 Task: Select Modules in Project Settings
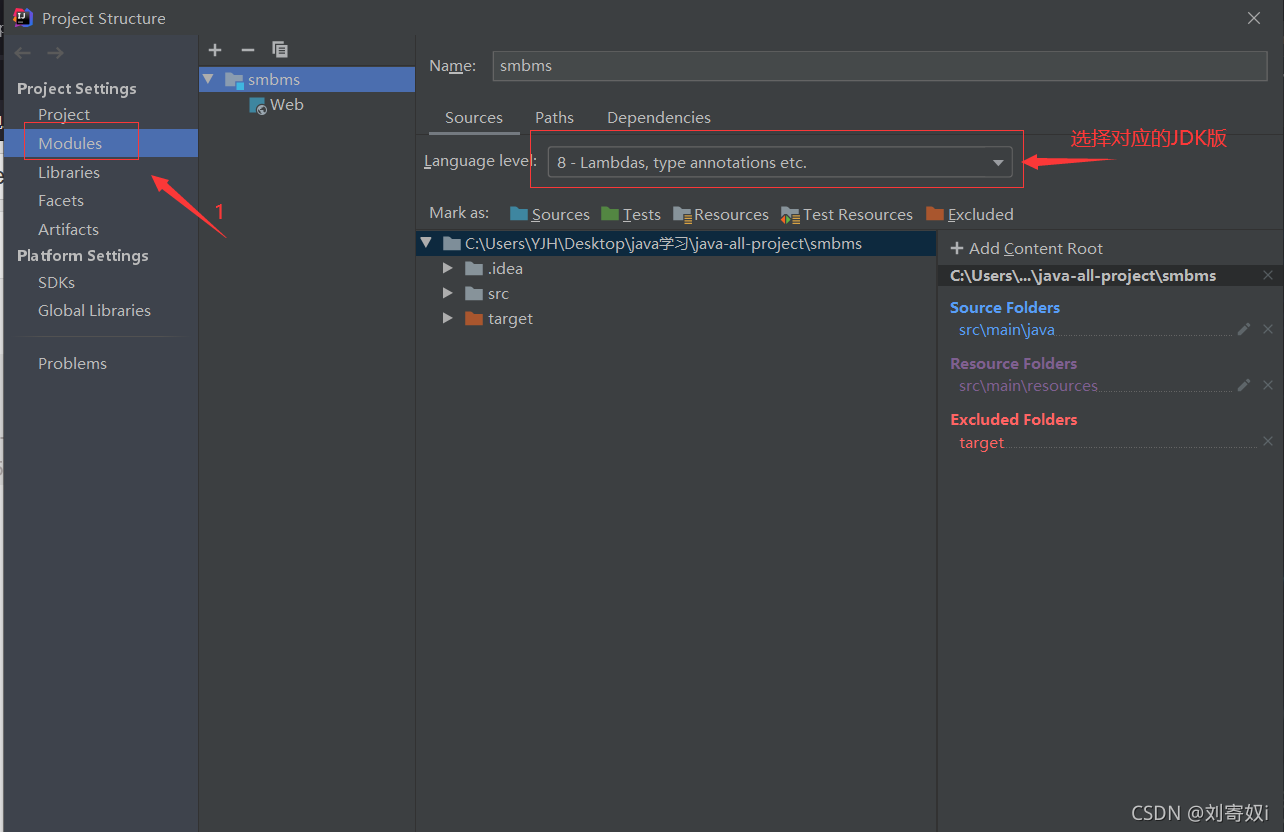(70, 143)
